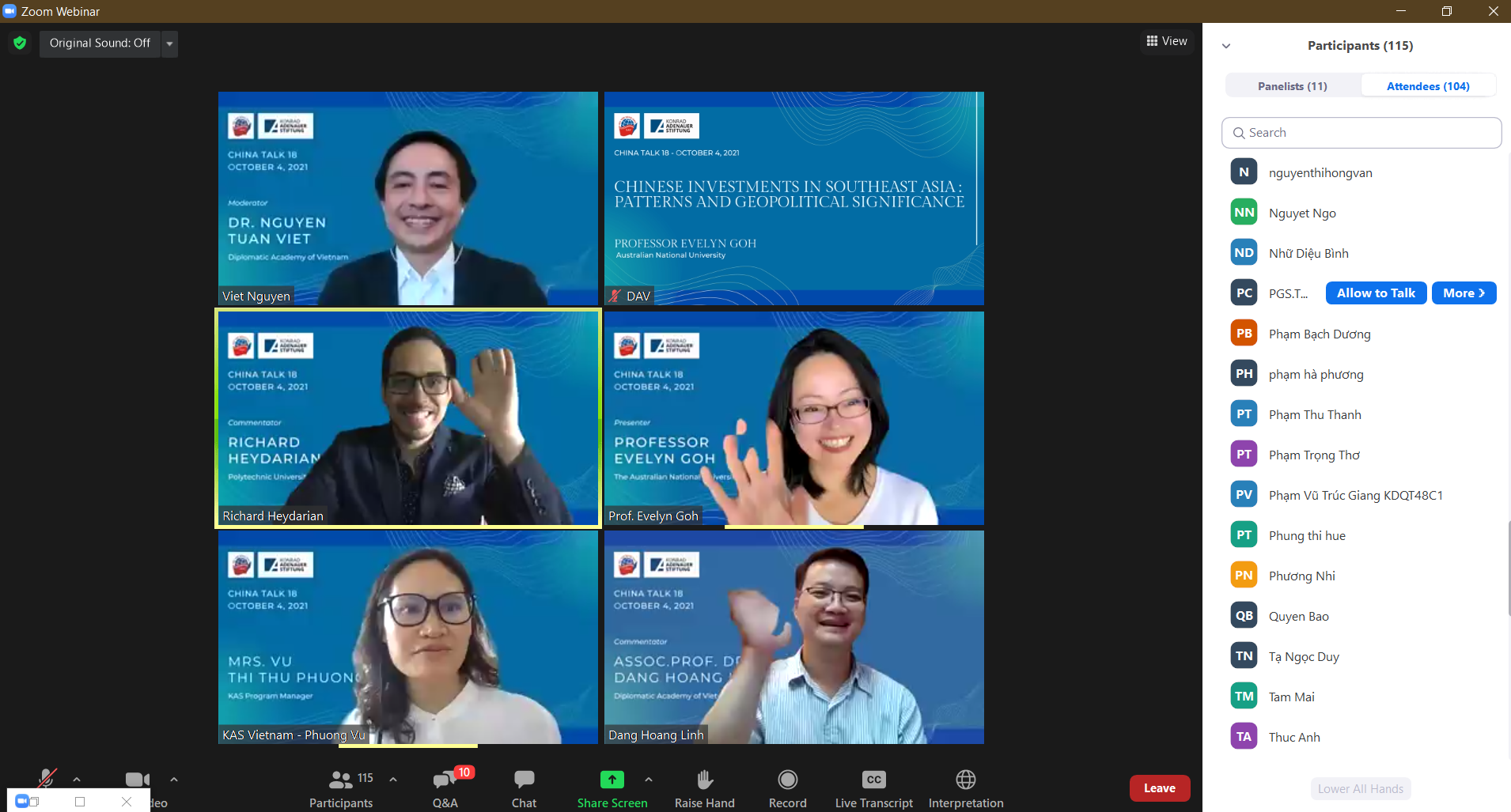Toggle the video camera on

137,780
